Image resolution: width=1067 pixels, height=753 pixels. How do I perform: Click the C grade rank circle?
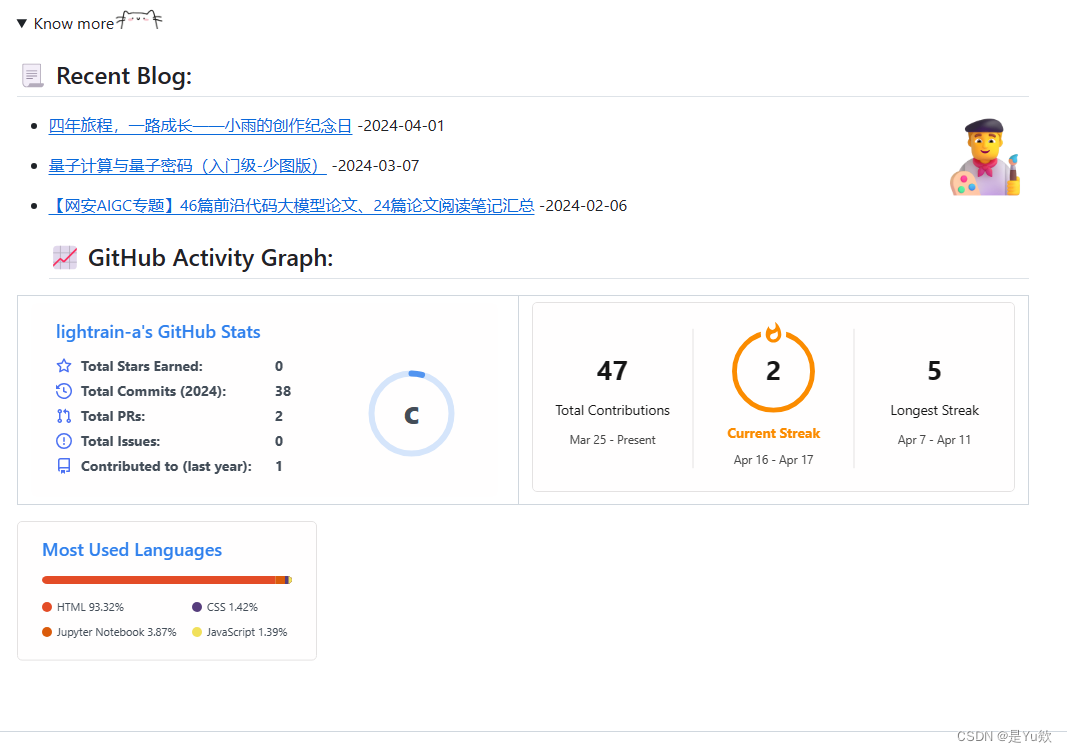click(412, 414)
